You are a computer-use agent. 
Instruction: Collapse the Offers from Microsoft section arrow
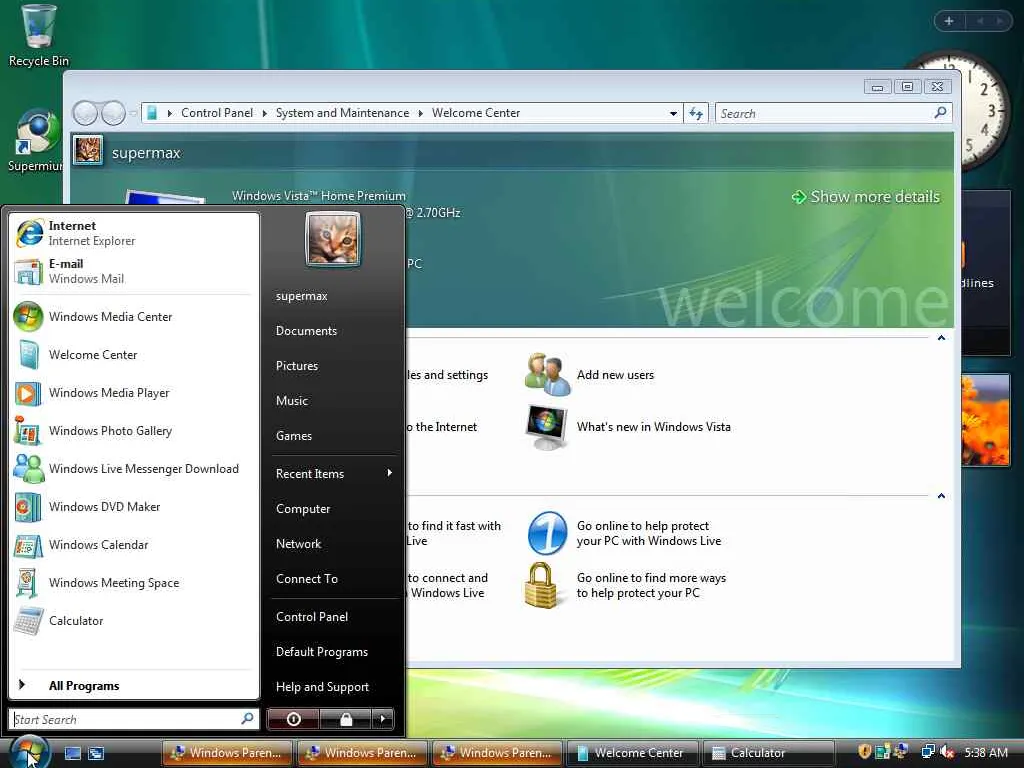click(x=941, y=496)
